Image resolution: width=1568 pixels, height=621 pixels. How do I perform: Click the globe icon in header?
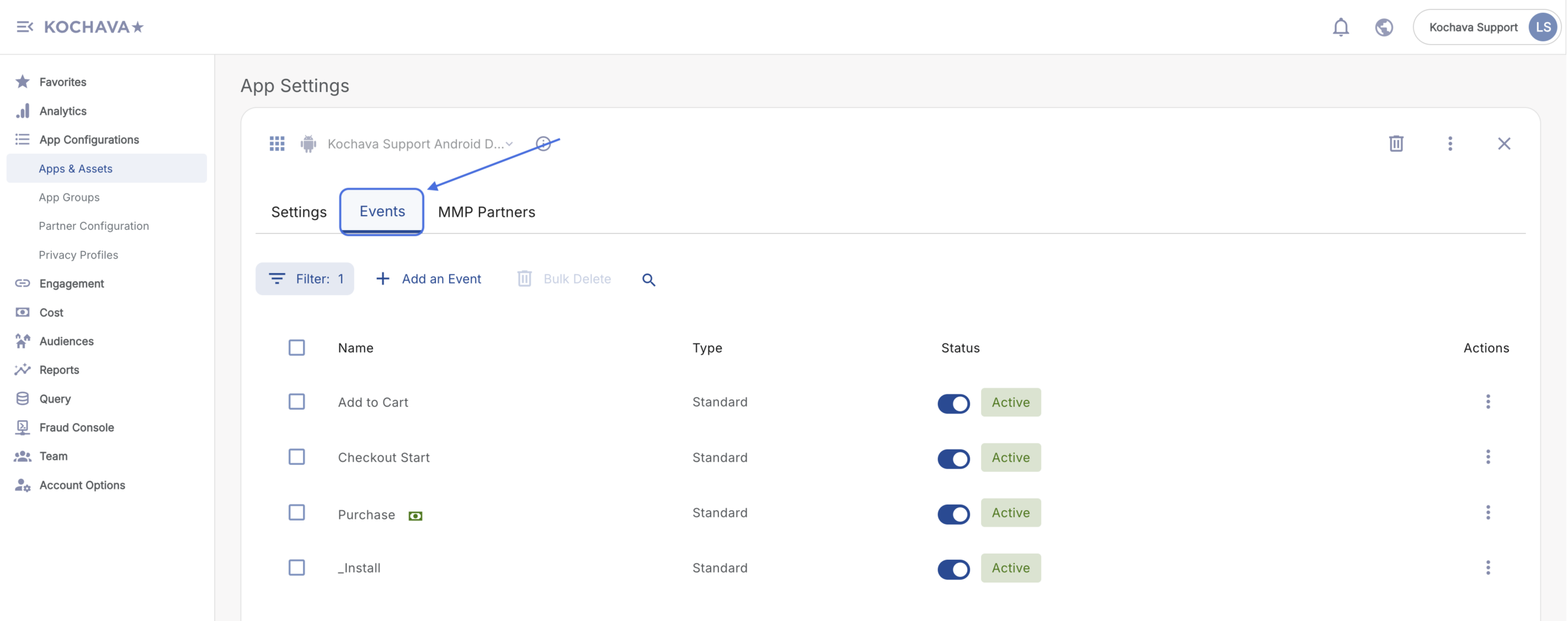point(1384,27)
